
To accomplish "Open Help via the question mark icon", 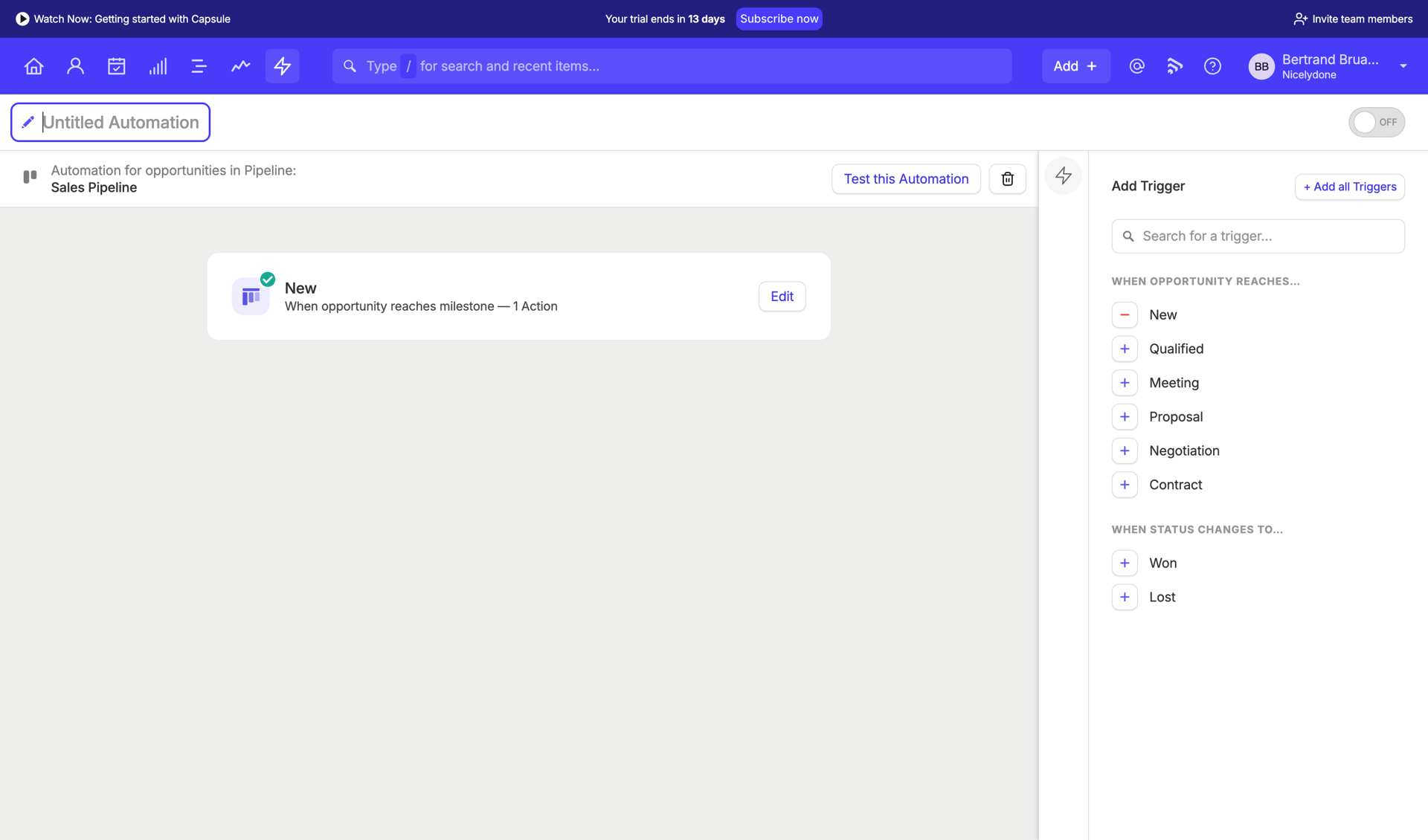I will (x=1212, y=65).
